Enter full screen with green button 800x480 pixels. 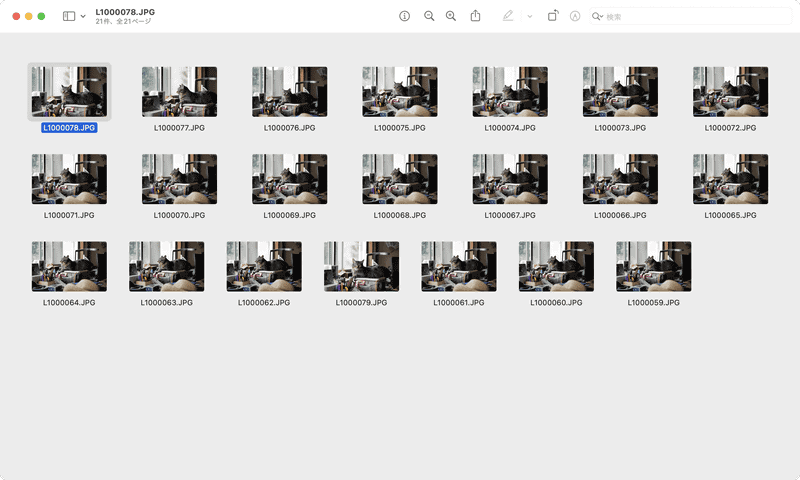41,16
